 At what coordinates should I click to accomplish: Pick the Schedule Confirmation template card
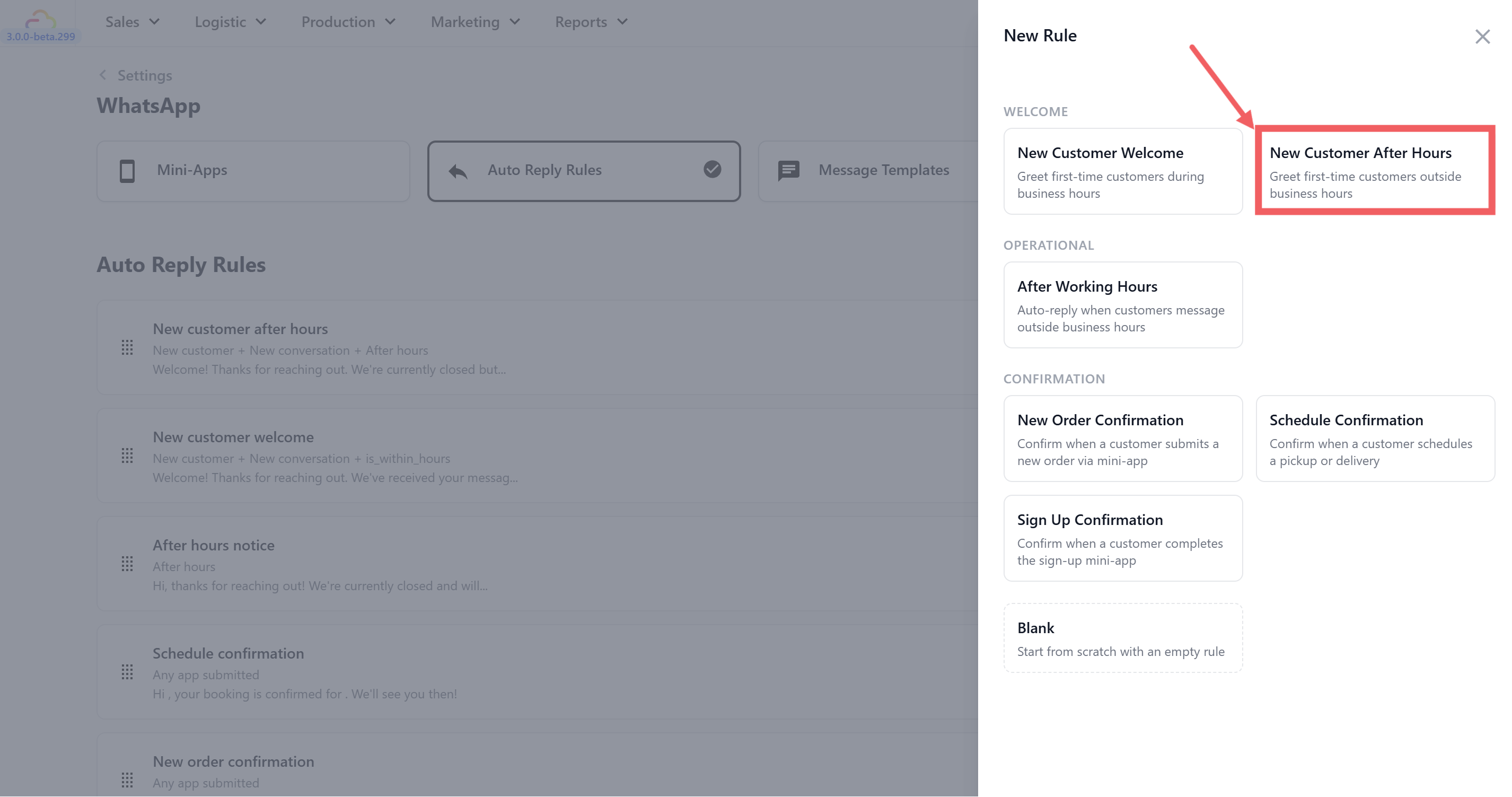pyautogui.click(x=1375, y=439)
